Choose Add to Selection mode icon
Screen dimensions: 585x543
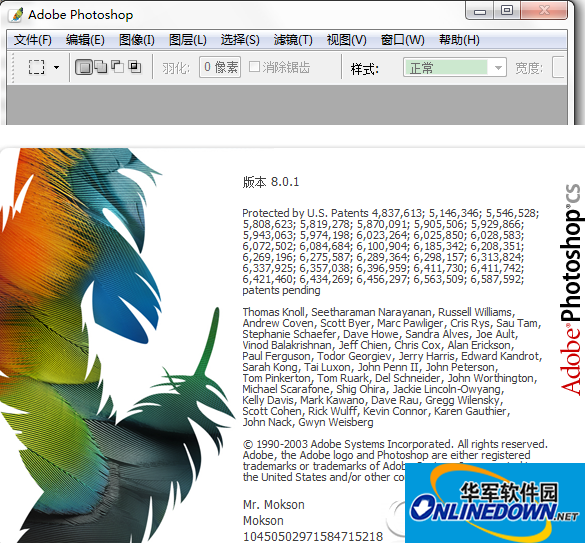pyautogui.click(x=101, y=67)
